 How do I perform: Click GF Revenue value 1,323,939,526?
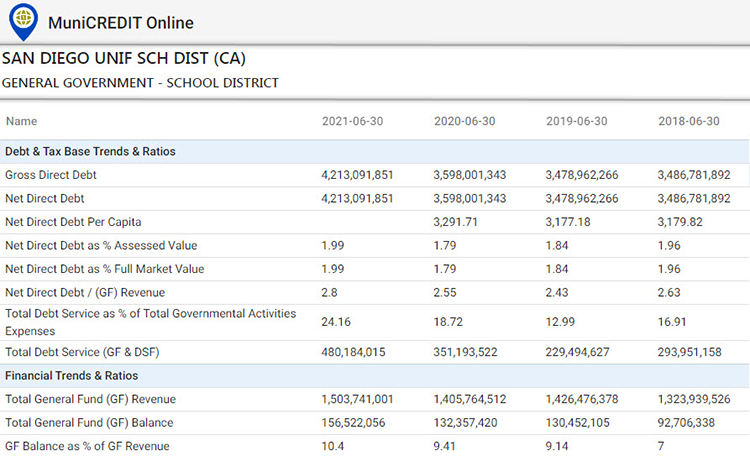pyautogui.click(x=694, y=399)
